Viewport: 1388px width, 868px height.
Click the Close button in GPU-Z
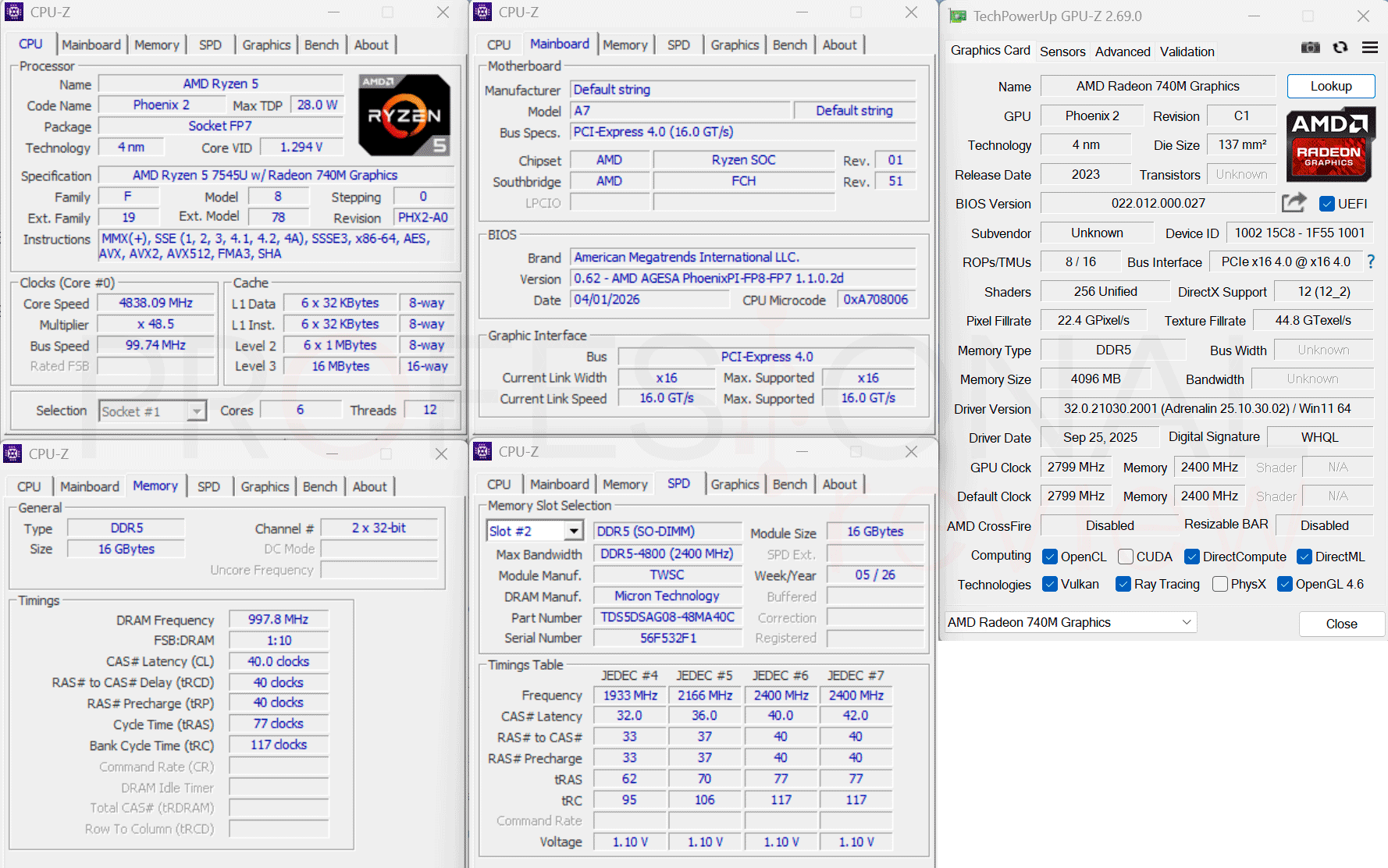(x=1341, y=624)
